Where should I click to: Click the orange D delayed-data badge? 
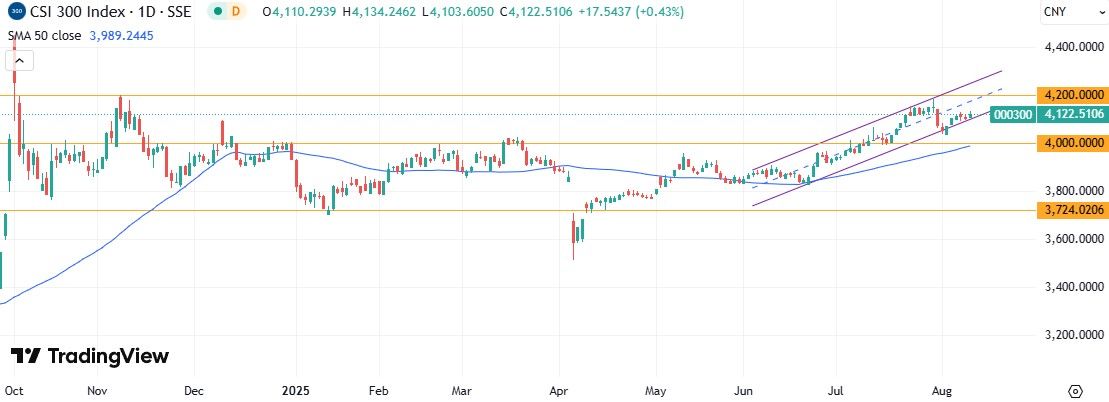pyautogui.click(x=236, y=12)
